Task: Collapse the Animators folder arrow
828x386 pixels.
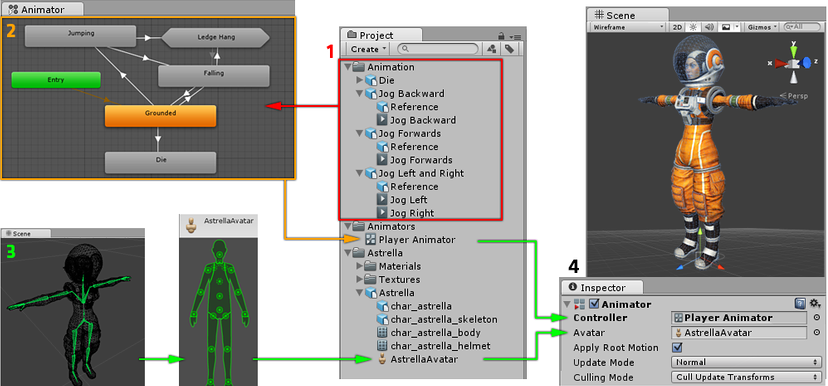Action: (347, 227)
